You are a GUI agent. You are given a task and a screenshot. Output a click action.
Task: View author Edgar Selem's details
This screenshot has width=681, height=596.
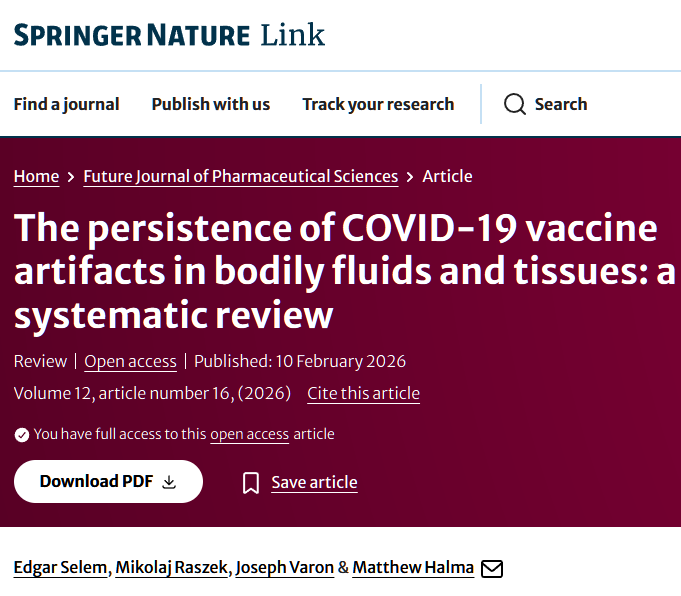61,567
